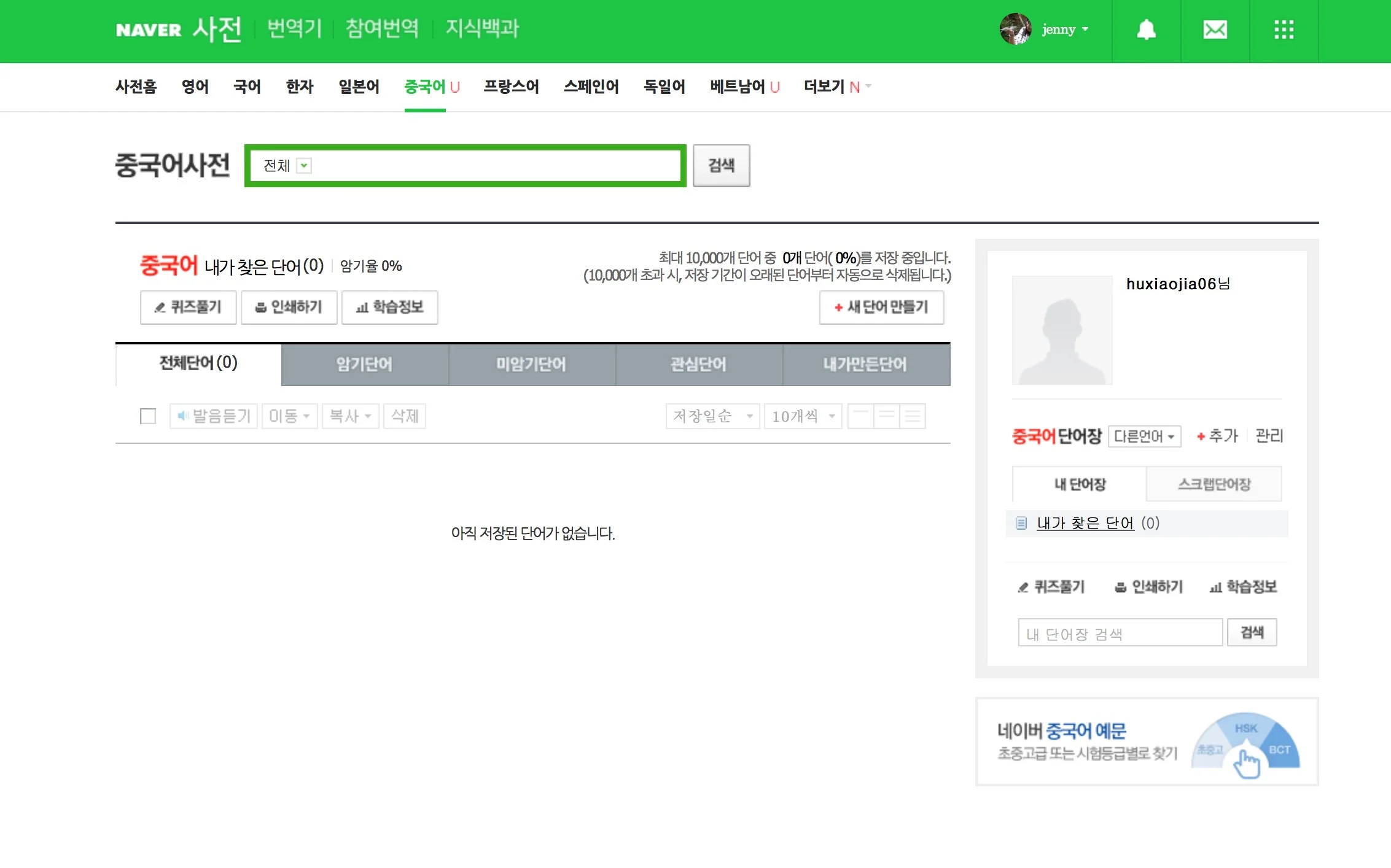
Task: Click the sidebar wordbook 검색 button
Action: (x=1252, y=632)
